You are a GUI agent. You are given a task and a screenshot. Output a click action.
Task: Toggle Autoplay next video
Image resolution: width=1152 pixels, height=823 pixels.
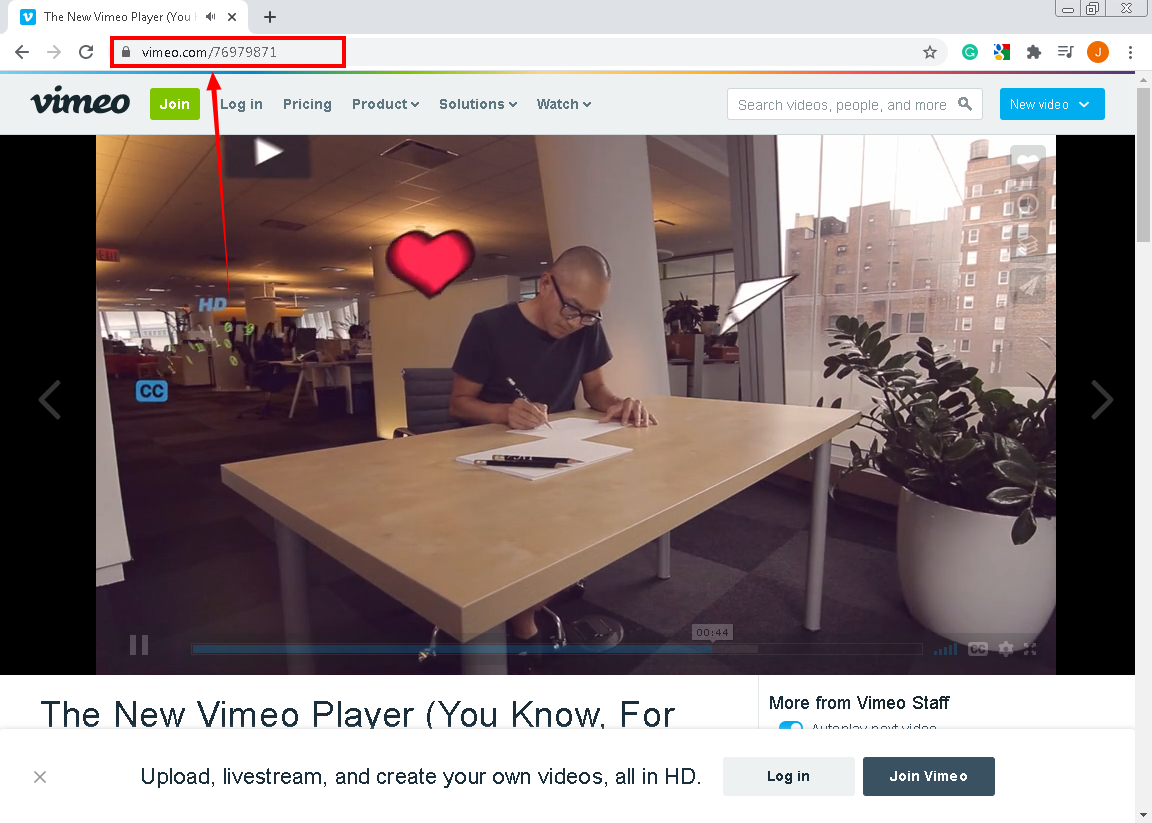(791, 729)
